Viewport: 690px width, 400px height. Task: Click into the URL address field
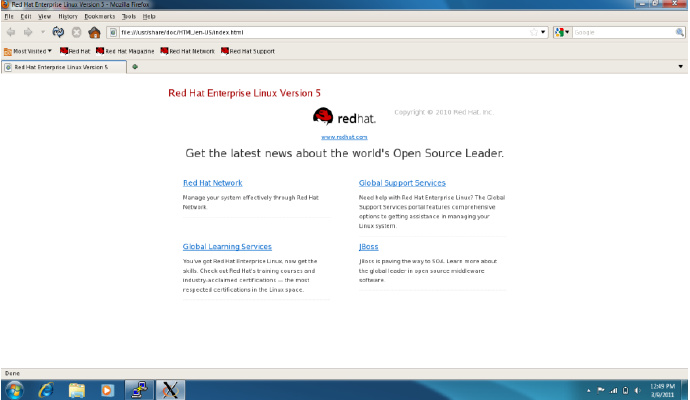[324, 32]
